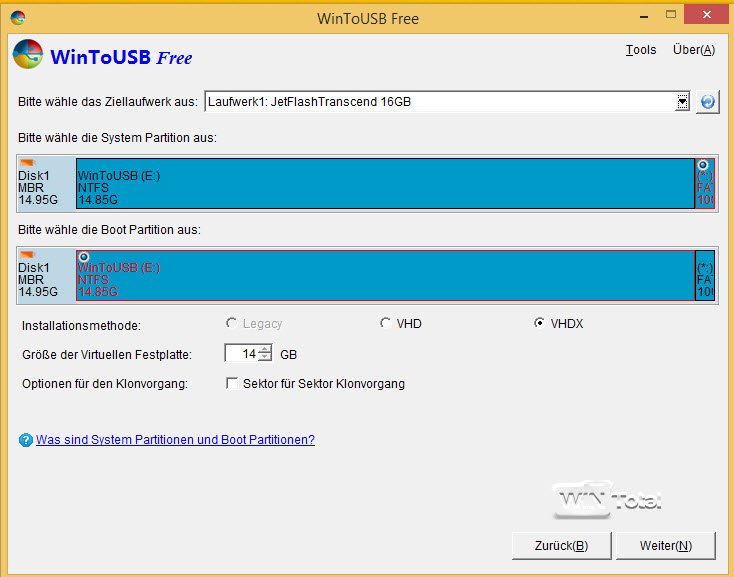
Task: Click 'Bitte wähle die System Partition aus:' text
Action: tap(117, 138)
